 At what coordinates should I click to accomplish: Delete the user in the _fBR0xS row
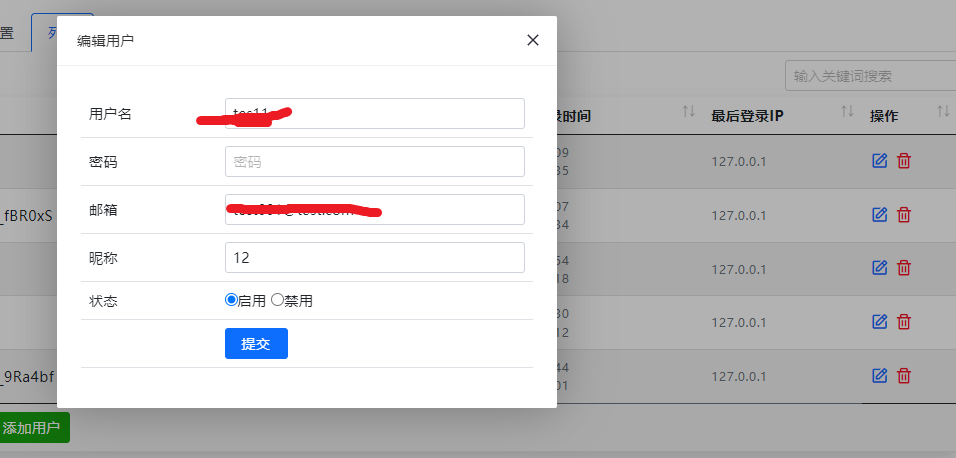click(x=904, y=215)
